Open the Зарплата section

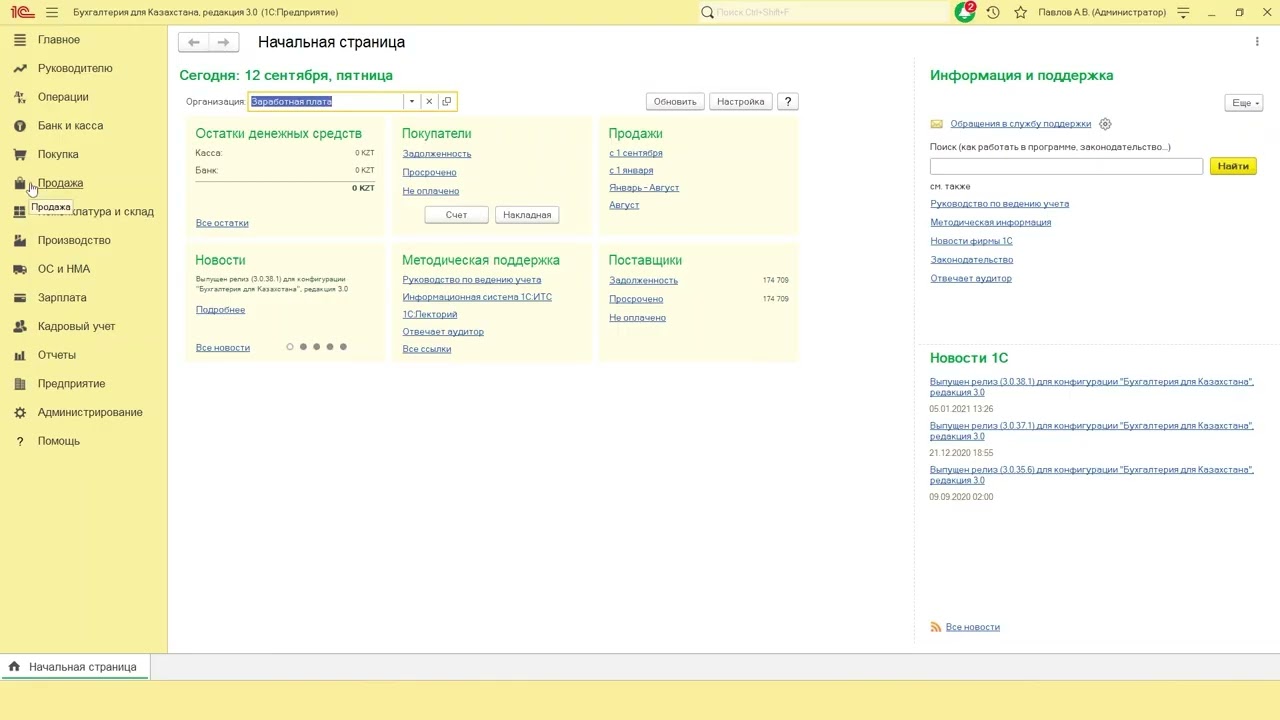tap(62, 298)
